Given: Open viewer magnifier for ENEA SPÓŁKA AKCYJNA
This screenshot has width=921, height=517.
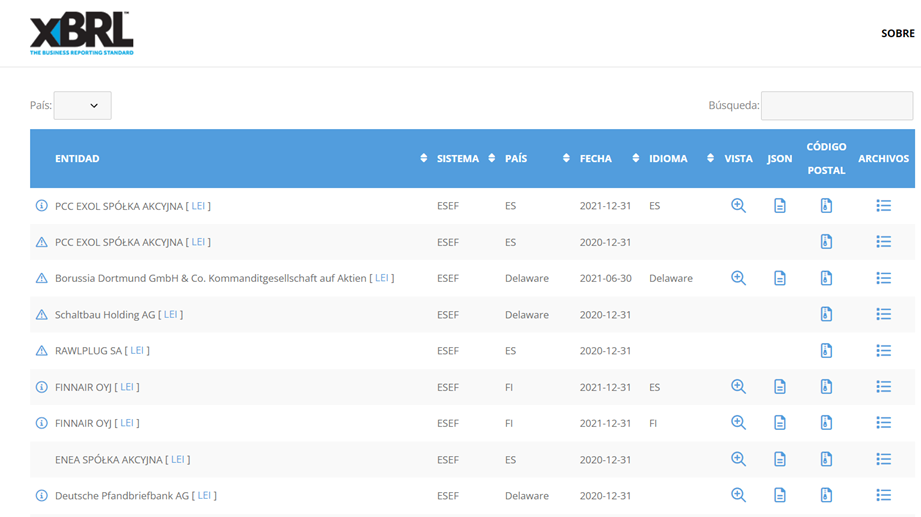Looking at the screenshot, I should point(738,459).
